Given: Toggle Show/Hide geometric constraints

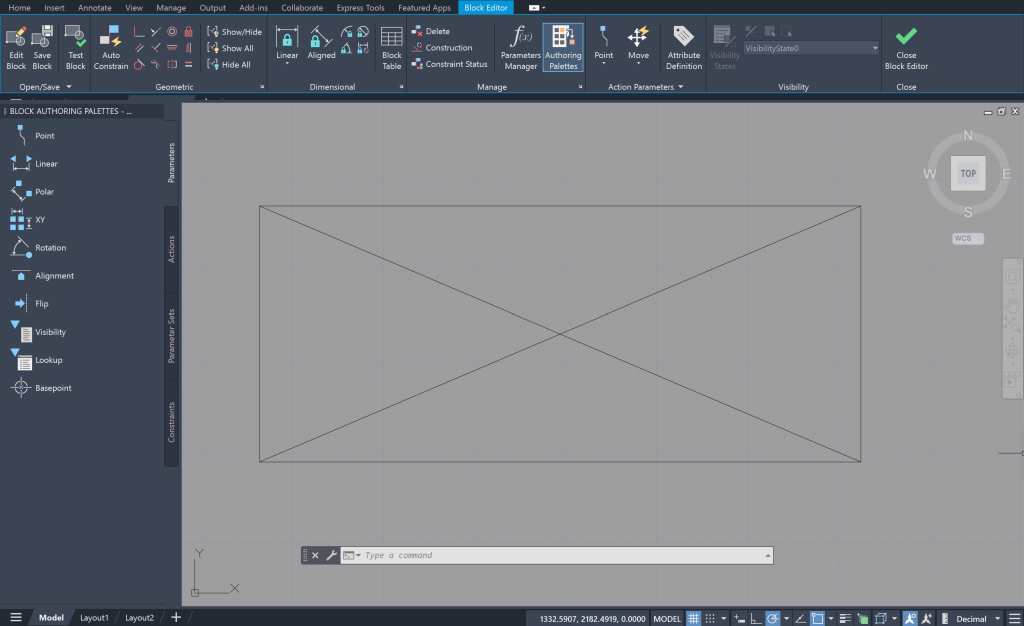Looking at the screenshot, I should point(233,31).
